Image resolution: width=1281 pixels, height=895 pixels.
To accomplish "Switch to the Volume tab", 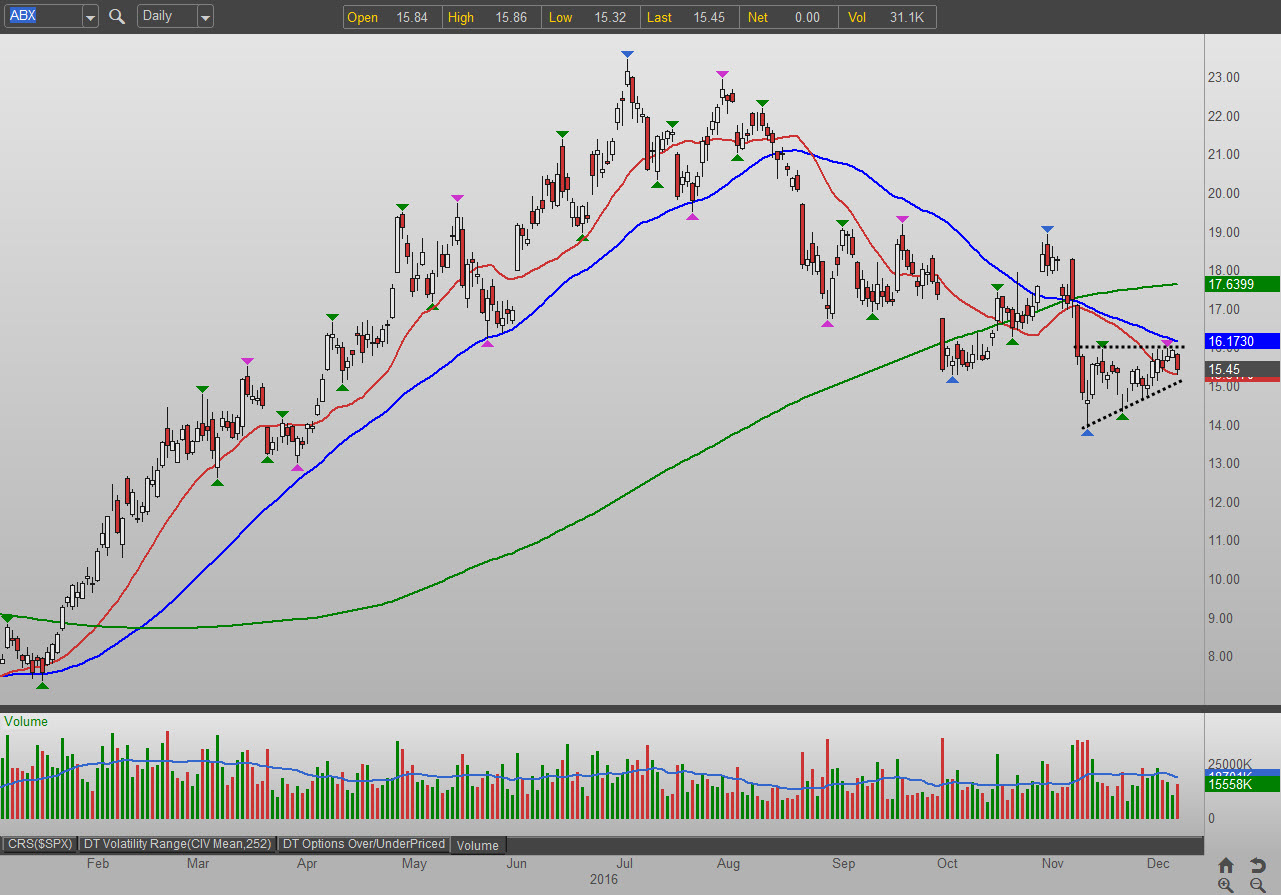I will 478,845.
